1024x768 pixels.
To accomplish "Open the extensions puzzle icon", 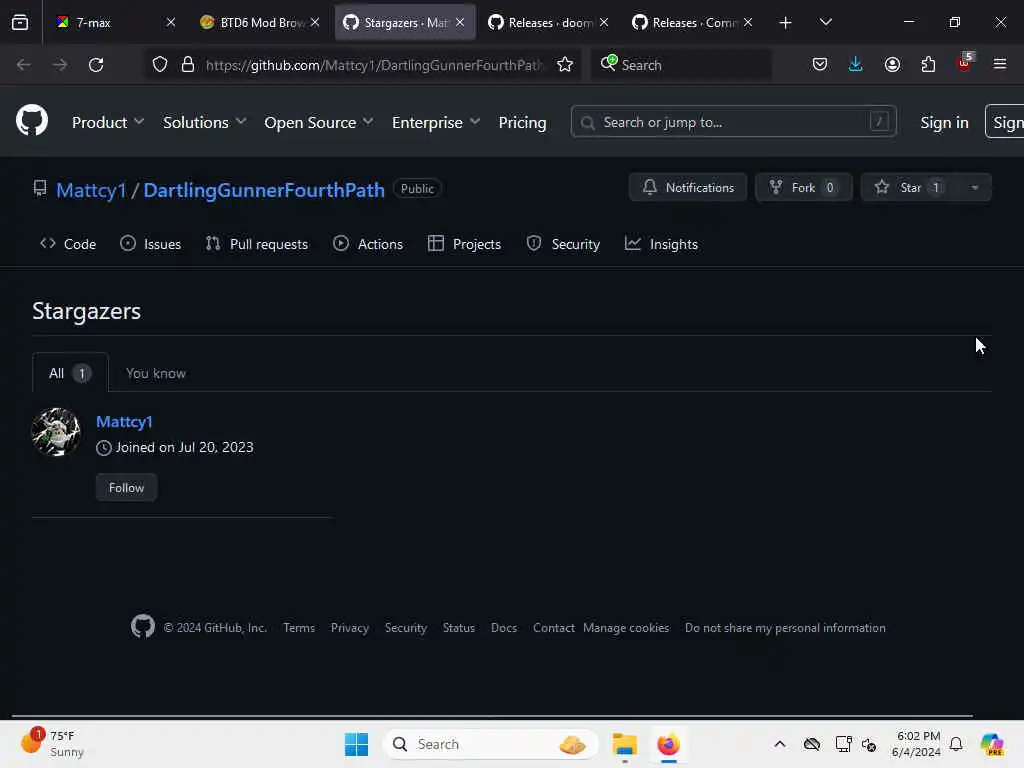I will pos(928,64).
